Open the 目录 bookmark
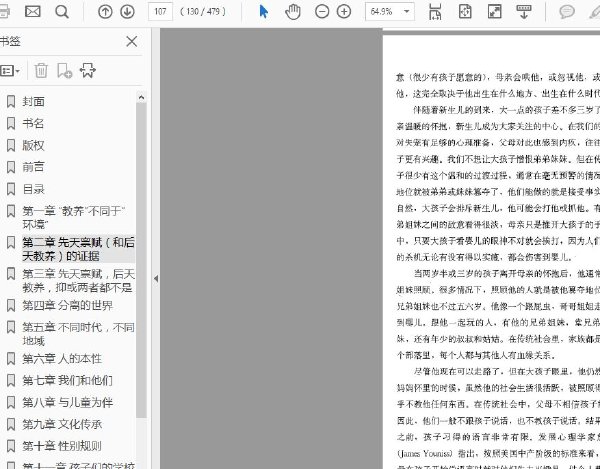 34,189
